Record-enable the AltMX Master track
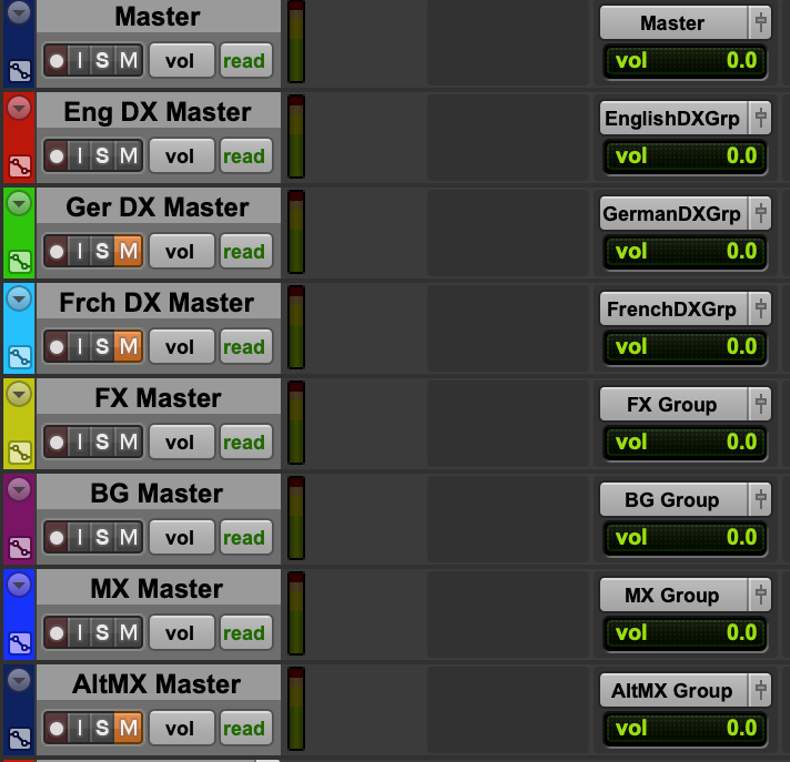The height and width of the screenshot is (762, 790). point(56,728)
